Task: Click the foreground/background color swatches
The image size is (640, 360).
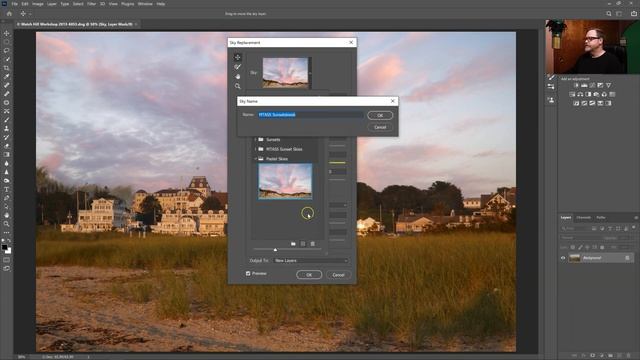Action: tap(6, 249)
